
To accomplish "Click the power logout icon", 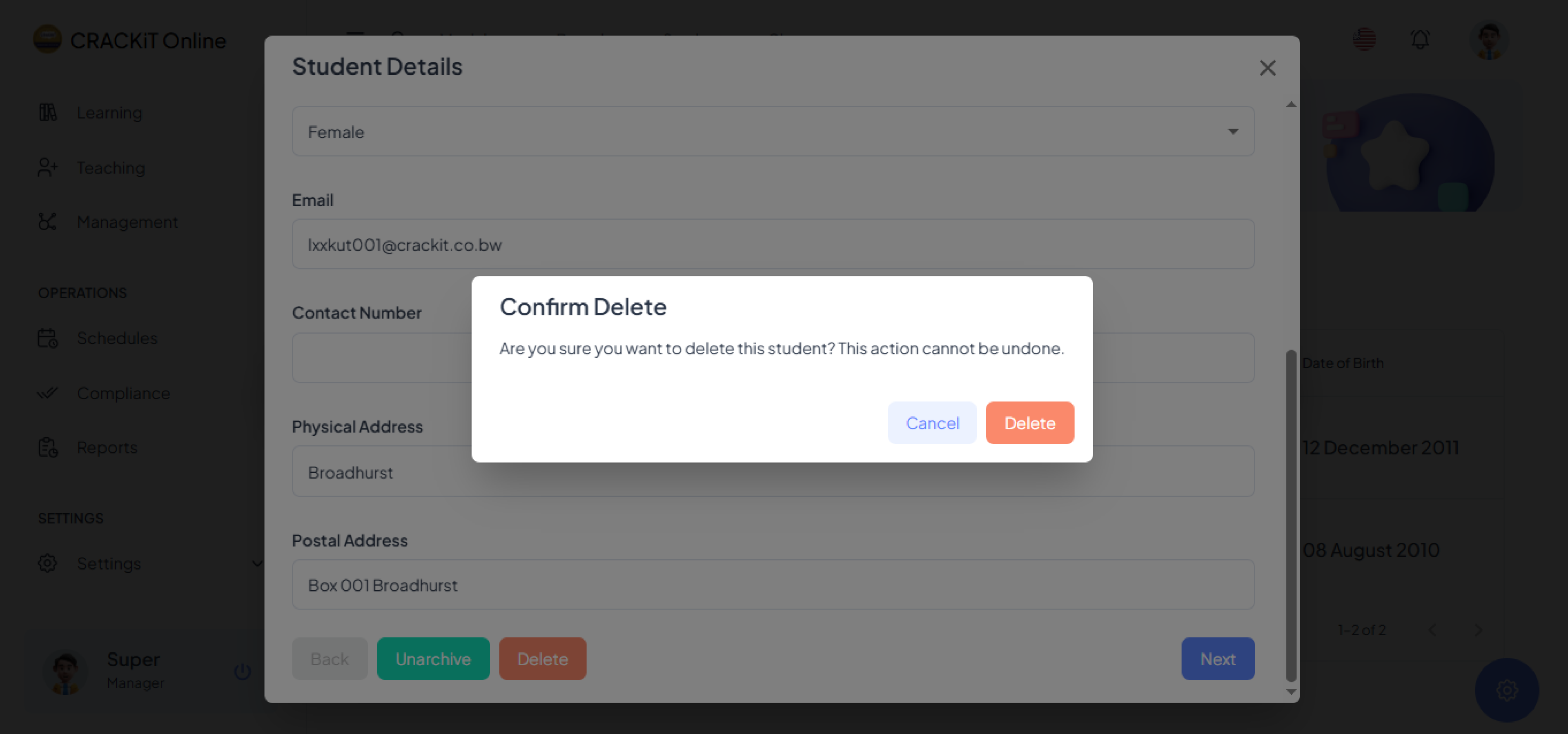I will [x=242, y=671].
